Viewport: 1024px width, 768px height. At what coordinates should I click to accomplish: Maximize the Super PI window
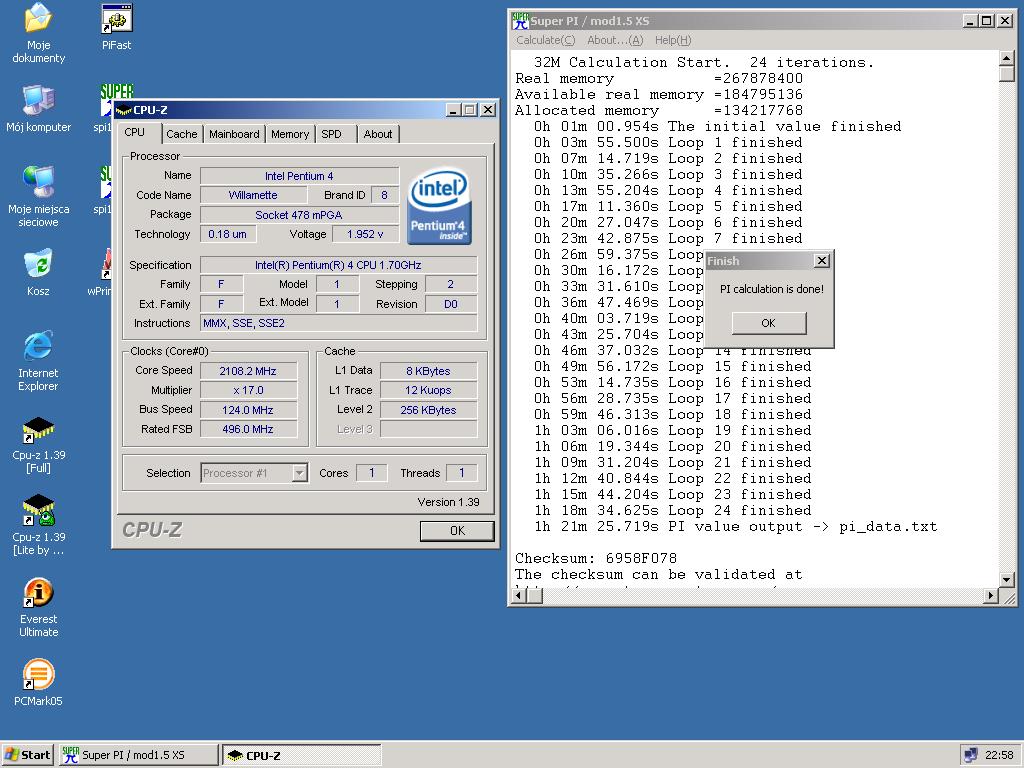point(987,21)
